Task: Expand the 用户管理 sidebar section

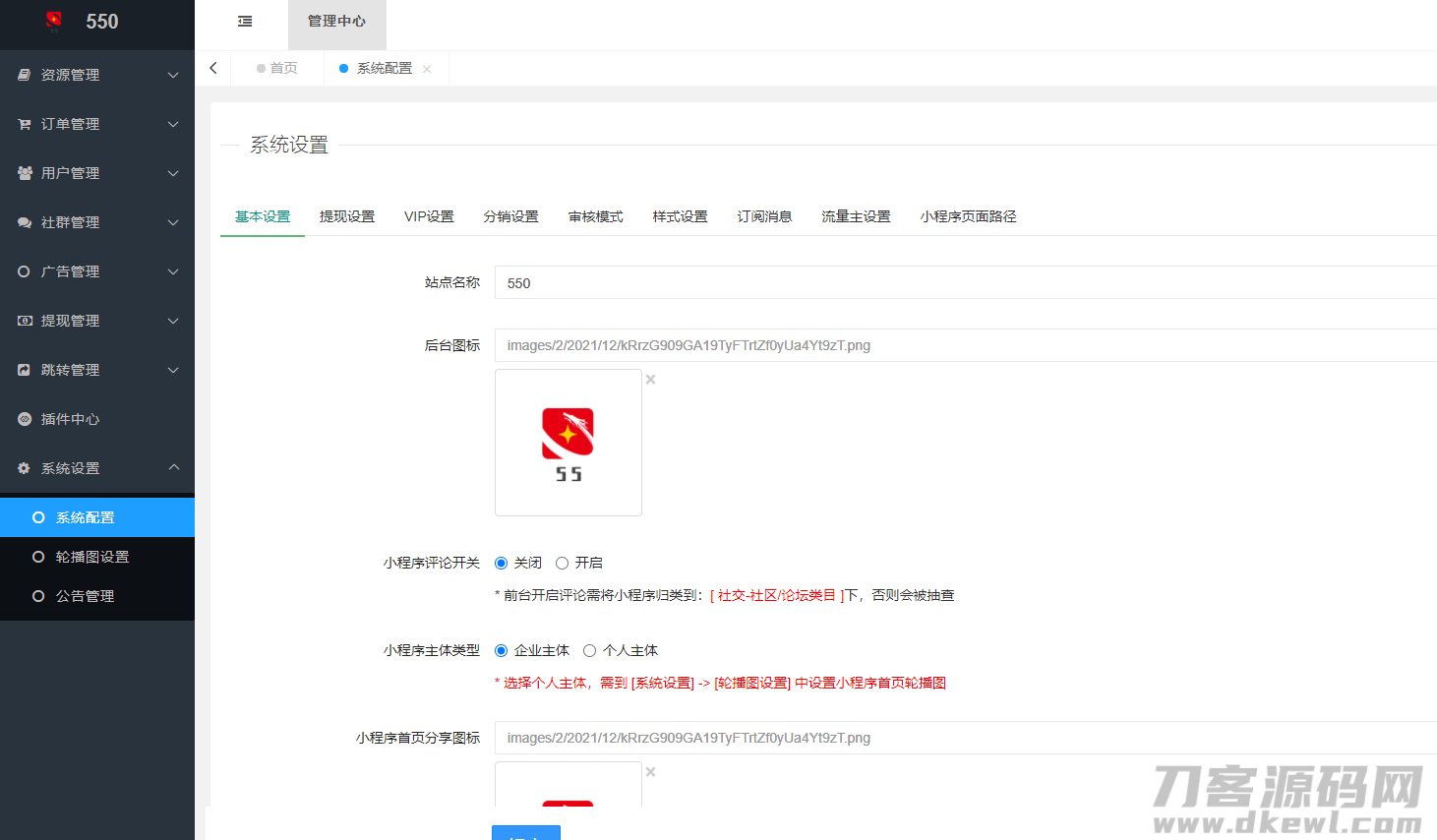Action: click(x=96, y=173)
